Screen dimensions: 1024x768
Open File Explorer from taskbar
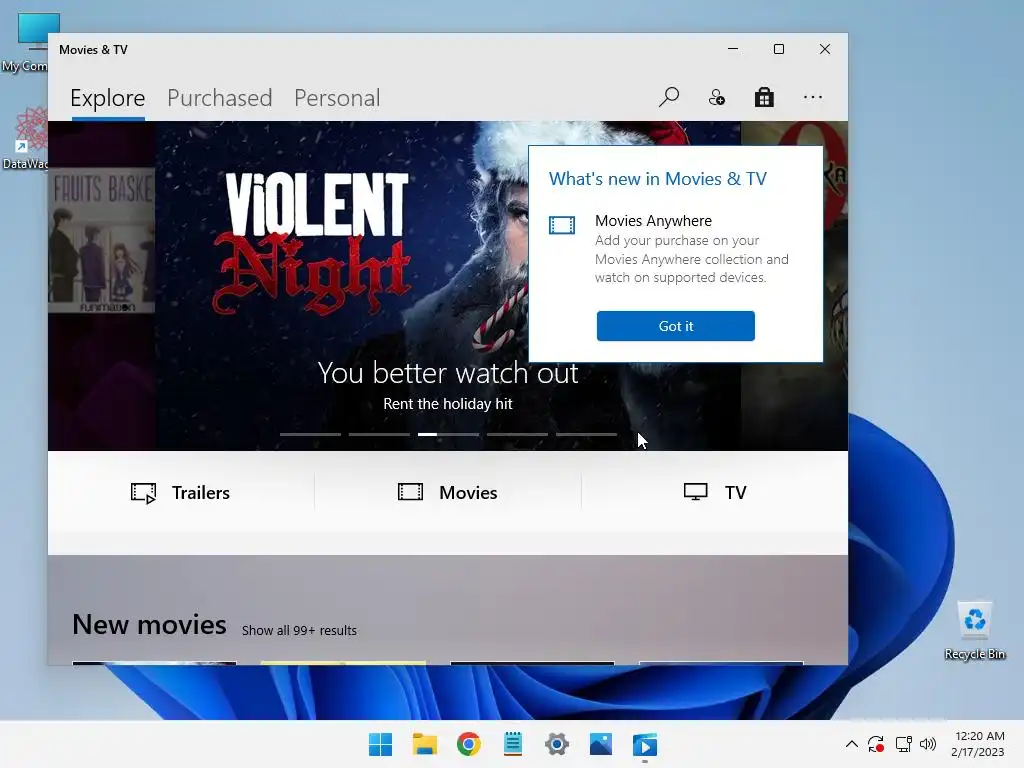pos(424,744)
